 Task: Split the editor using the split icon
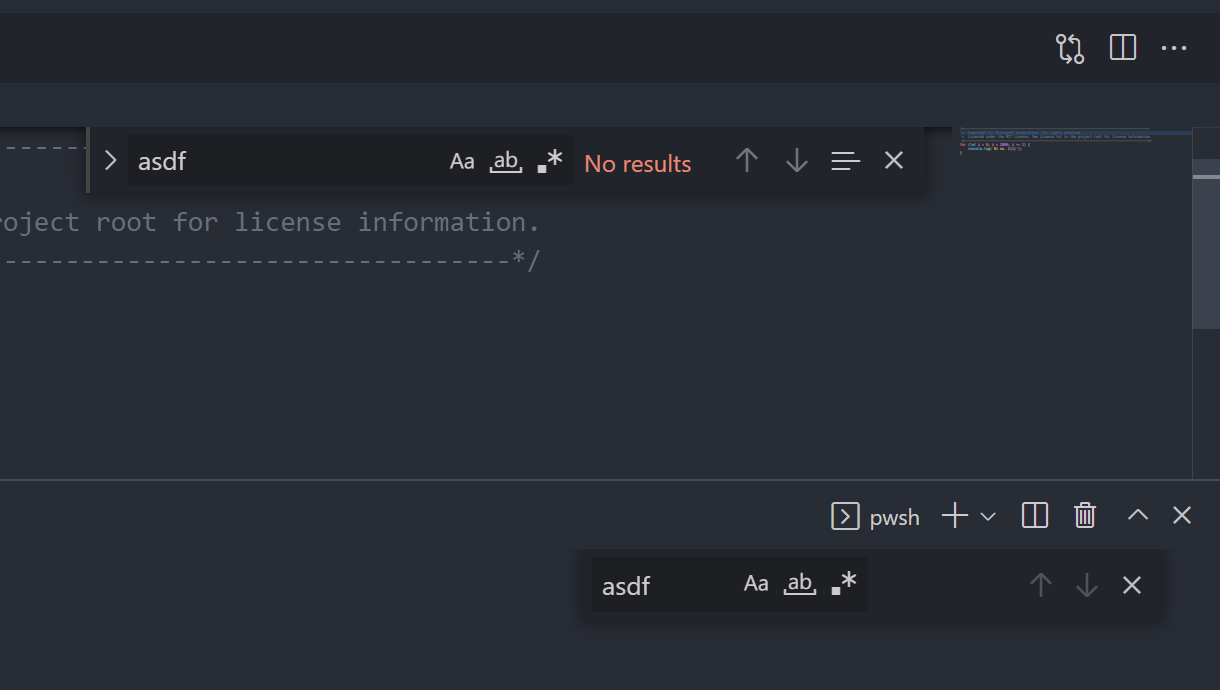pos(1122,47)
